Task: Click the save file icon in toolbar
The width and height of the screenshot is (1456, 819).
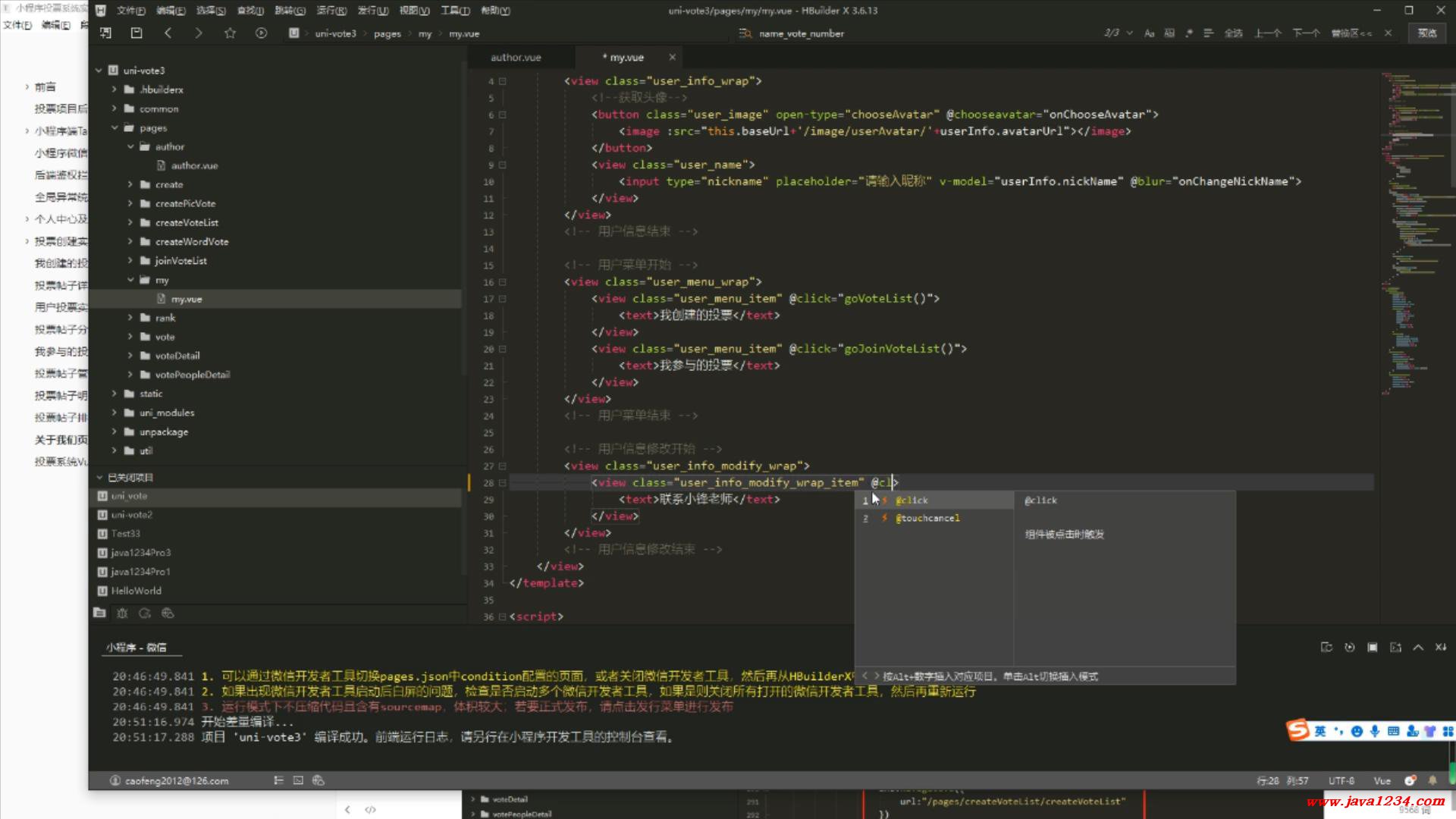Action: click(136, 33)
